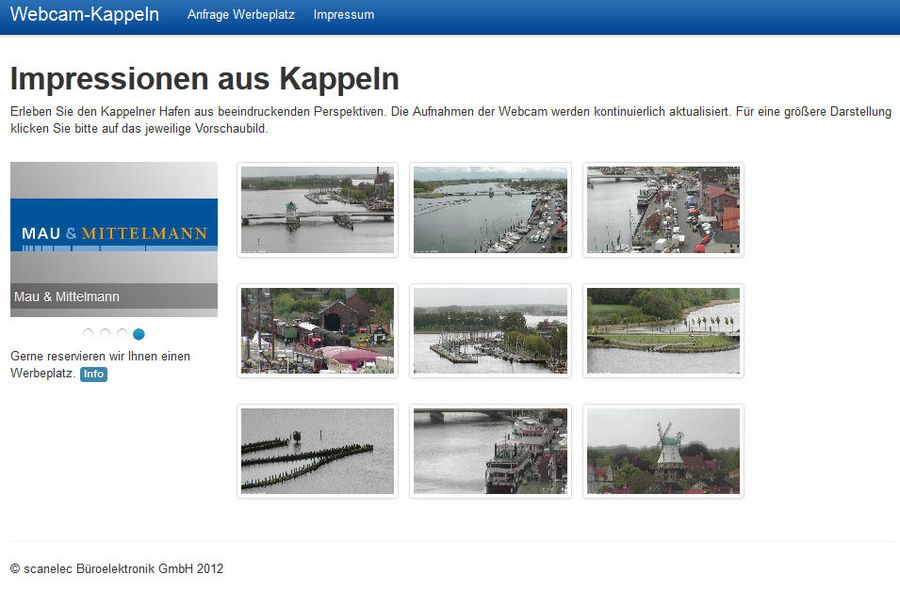Open thumbnail of ship docked near bridge
Viewport: 900px width, 590px height.
490,451
